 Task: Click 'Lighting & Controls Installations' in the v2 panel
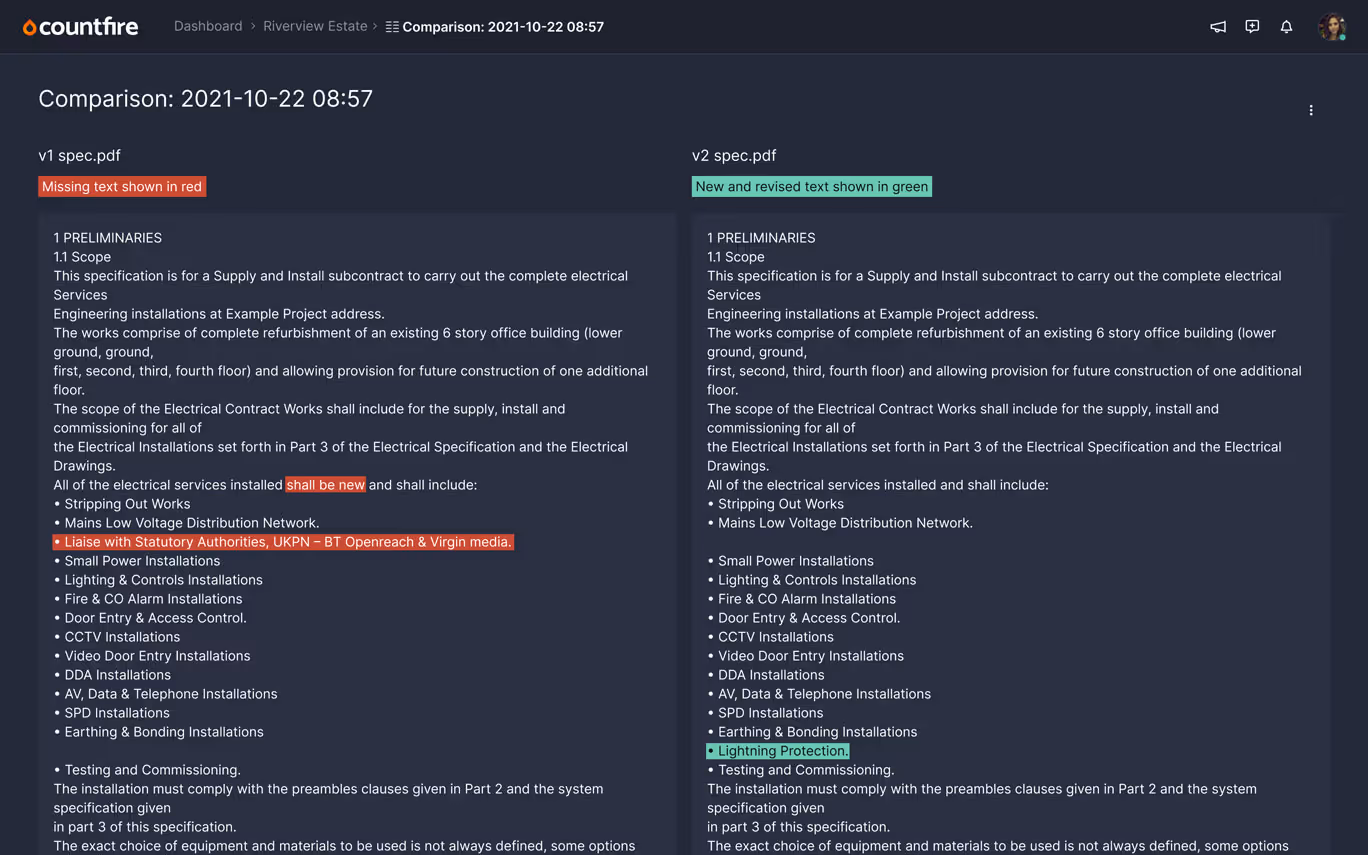pyautogui.click(x=817, y=580)
